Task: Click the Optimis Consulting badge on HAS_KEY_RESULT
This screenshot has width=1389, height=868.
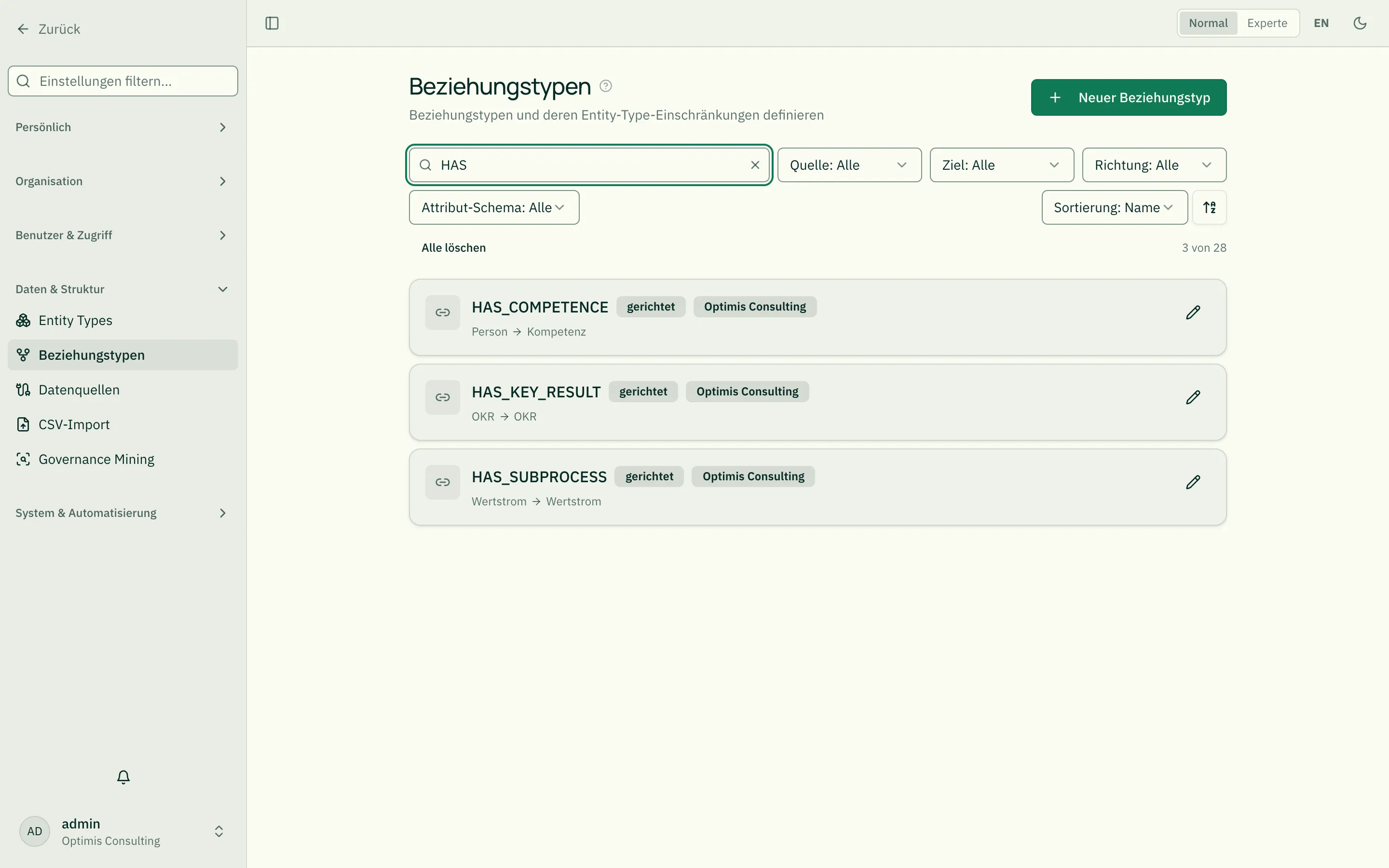Action: click(x=747, y=392)
